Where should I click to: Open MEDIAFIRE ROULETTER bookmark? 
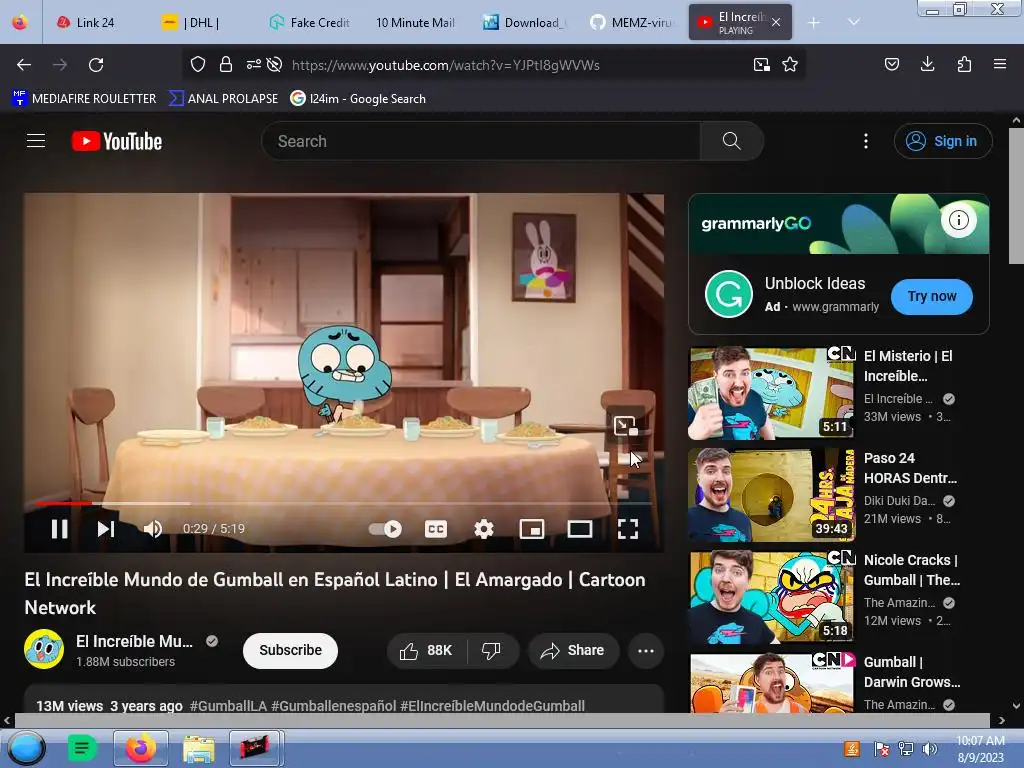[x=84, y=99]
